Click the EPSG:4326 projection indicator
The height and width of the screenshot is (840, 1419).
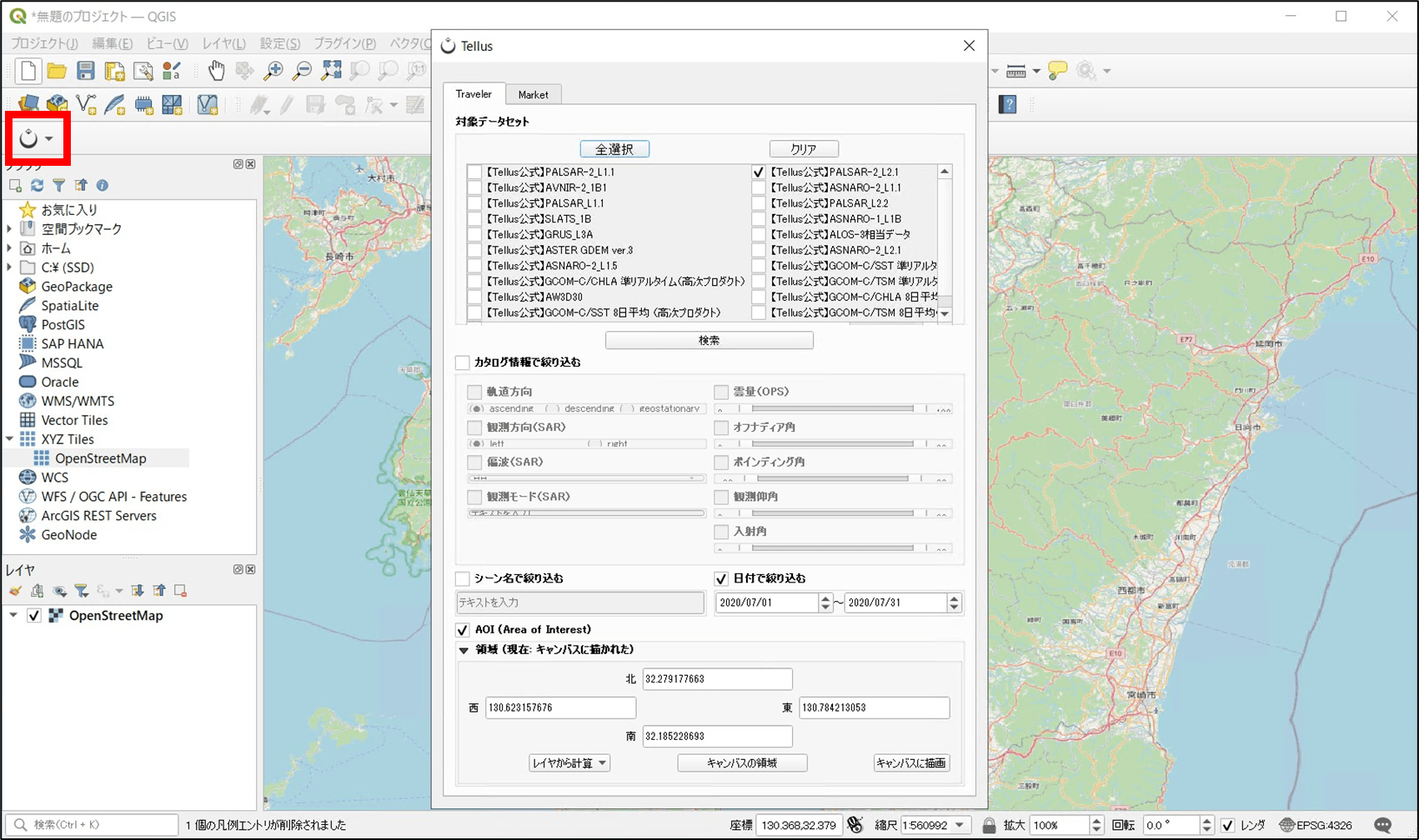point(1316,825)
